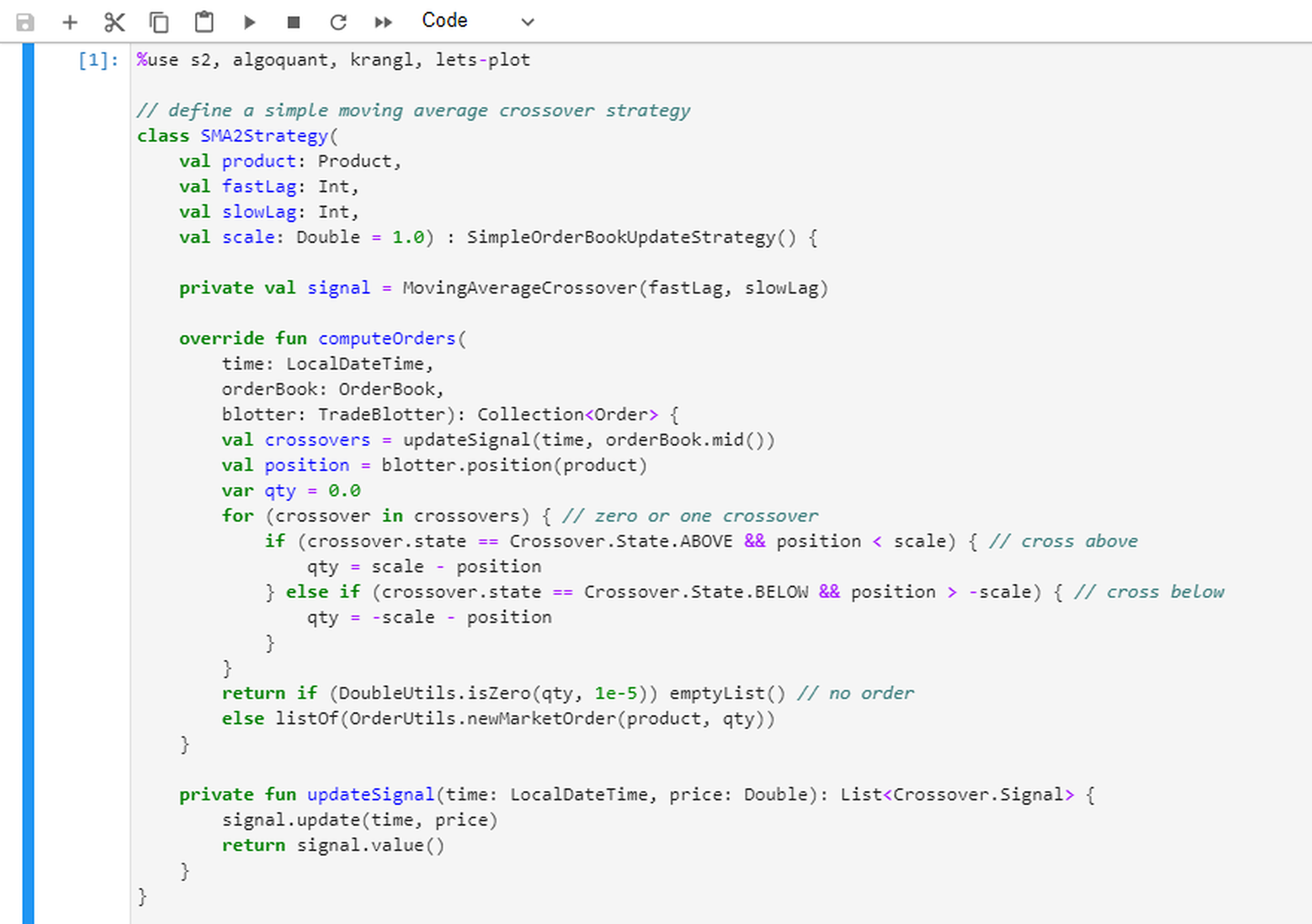Open the Code cell type dropdown

pyautogui.click(x=478, y=21)
